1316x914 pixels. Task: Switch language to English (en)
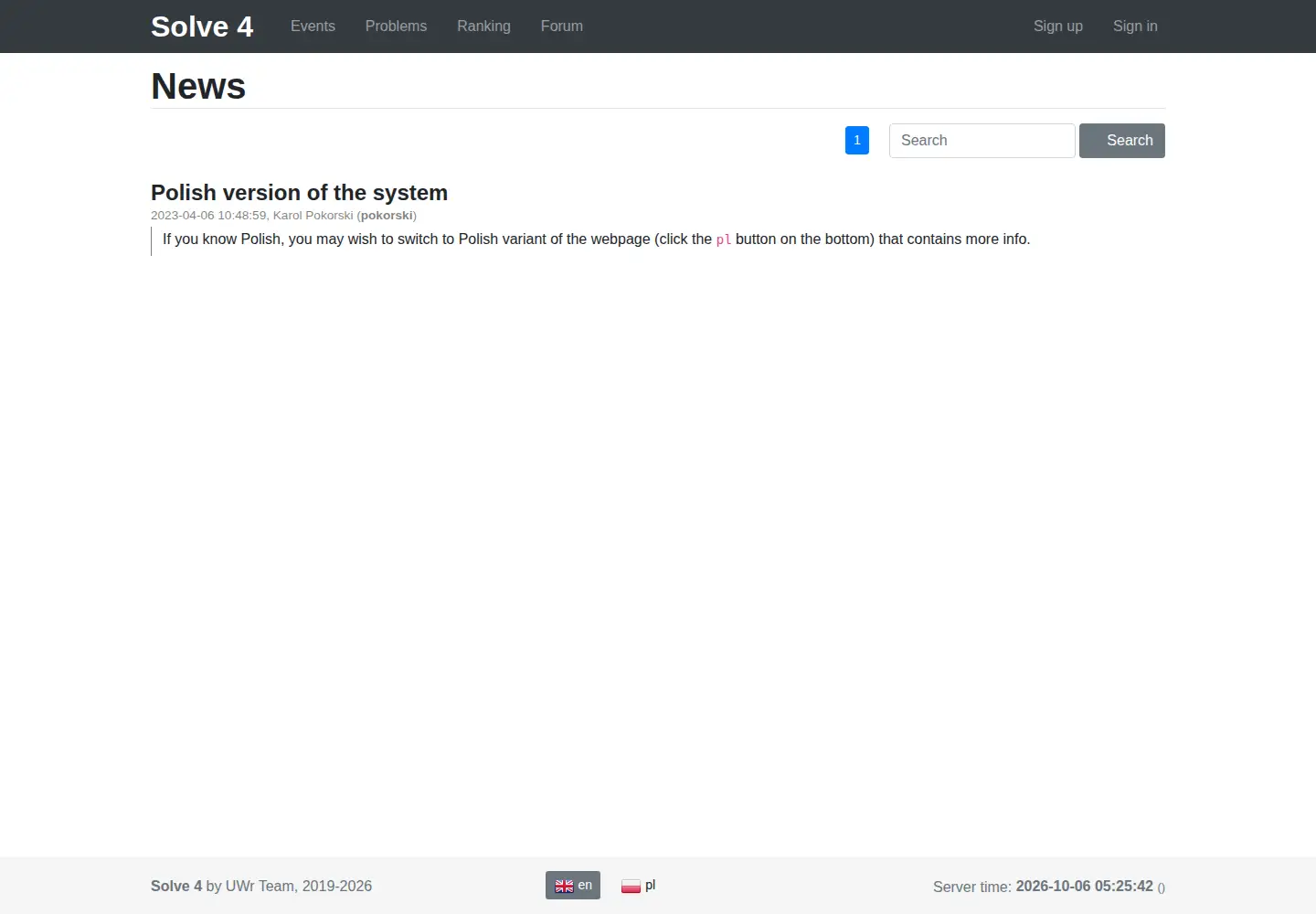[573, 886]
